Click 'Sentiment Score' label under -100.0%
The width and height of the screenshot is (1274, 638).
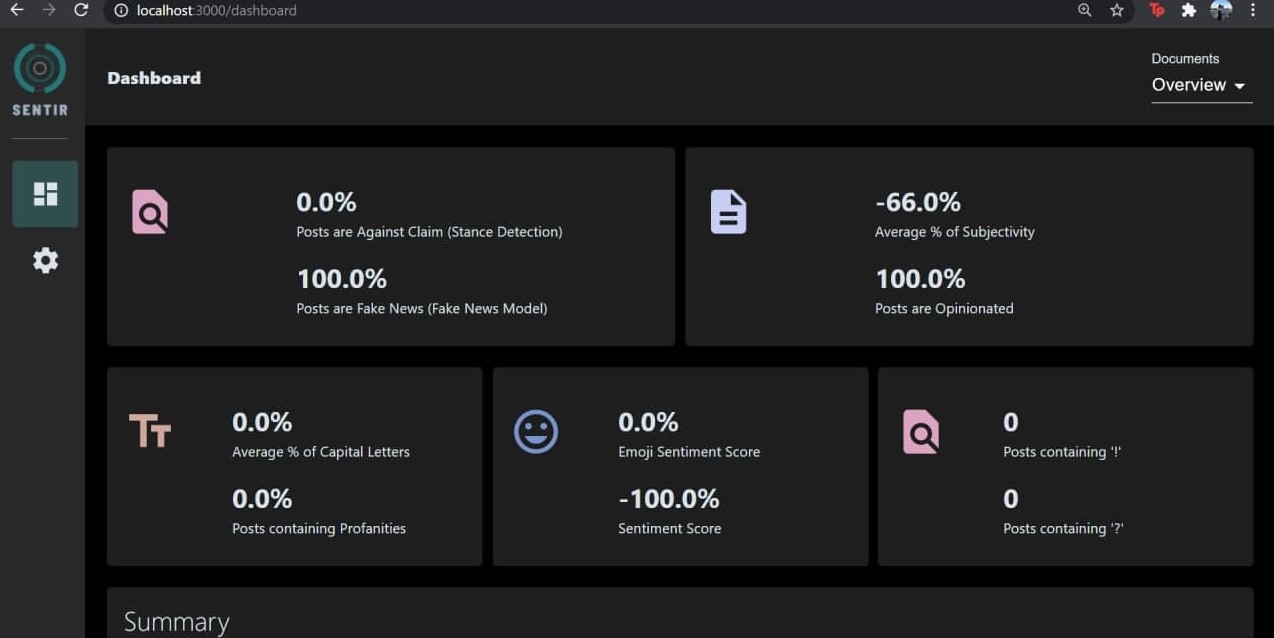coord(669,529)
